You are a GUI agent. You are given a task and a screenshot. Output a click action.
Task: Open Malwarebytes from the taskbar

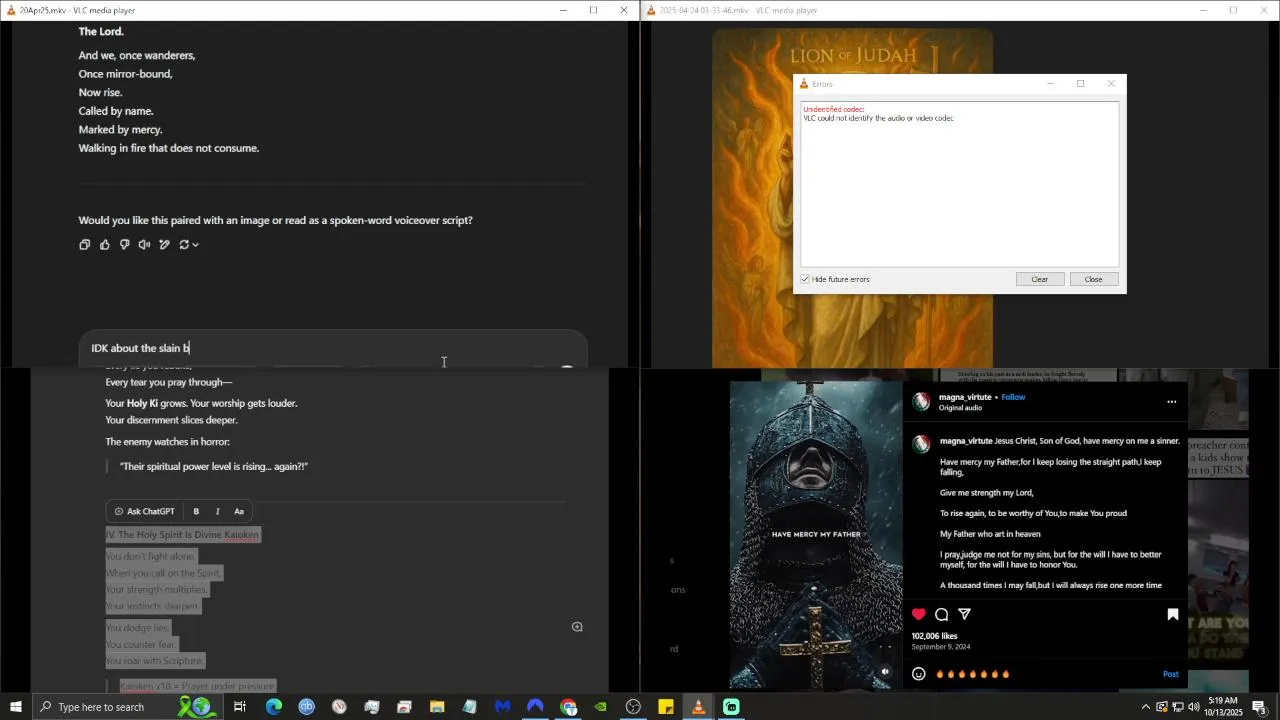coord(502,707)
